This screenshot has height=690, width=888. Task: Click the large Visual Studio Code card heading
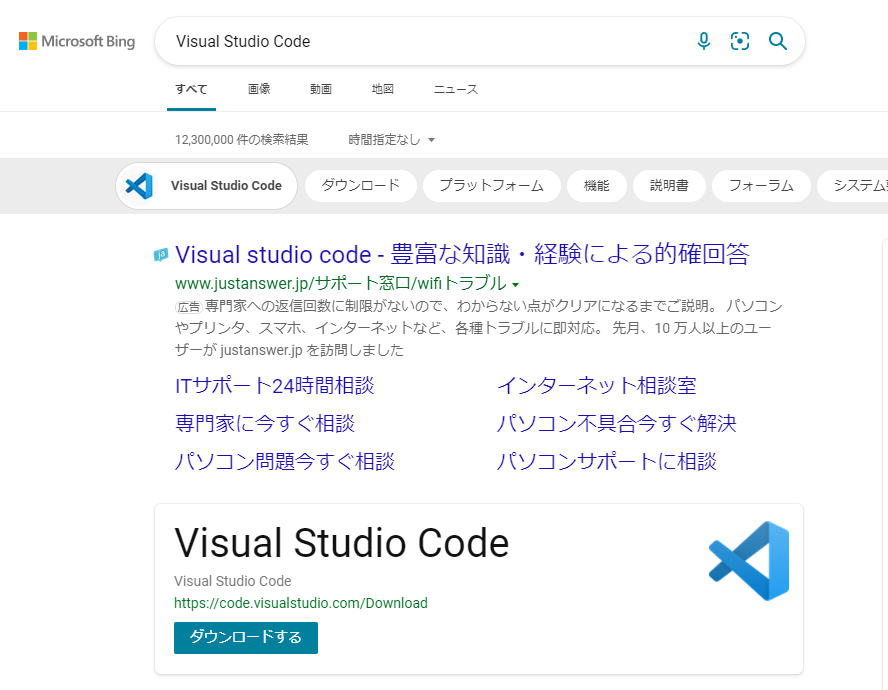pyautogui.click(x=342, y=543)
